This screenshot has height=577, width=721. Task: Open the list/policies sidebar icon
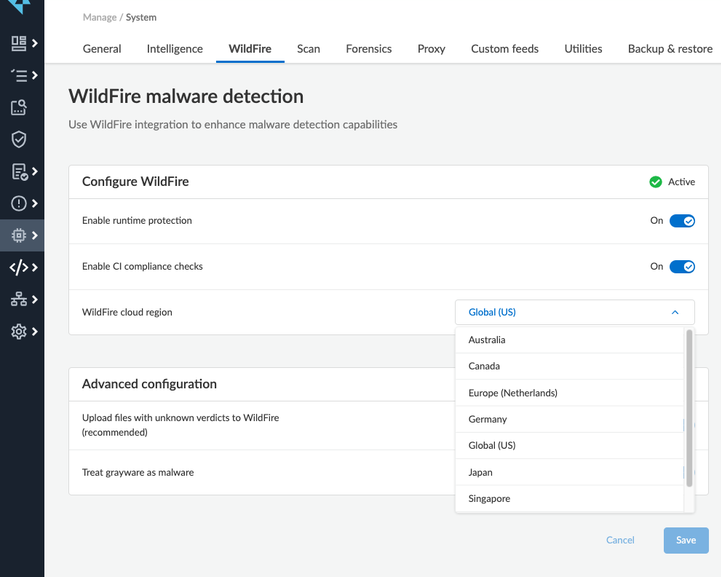(x=18, y=75)
